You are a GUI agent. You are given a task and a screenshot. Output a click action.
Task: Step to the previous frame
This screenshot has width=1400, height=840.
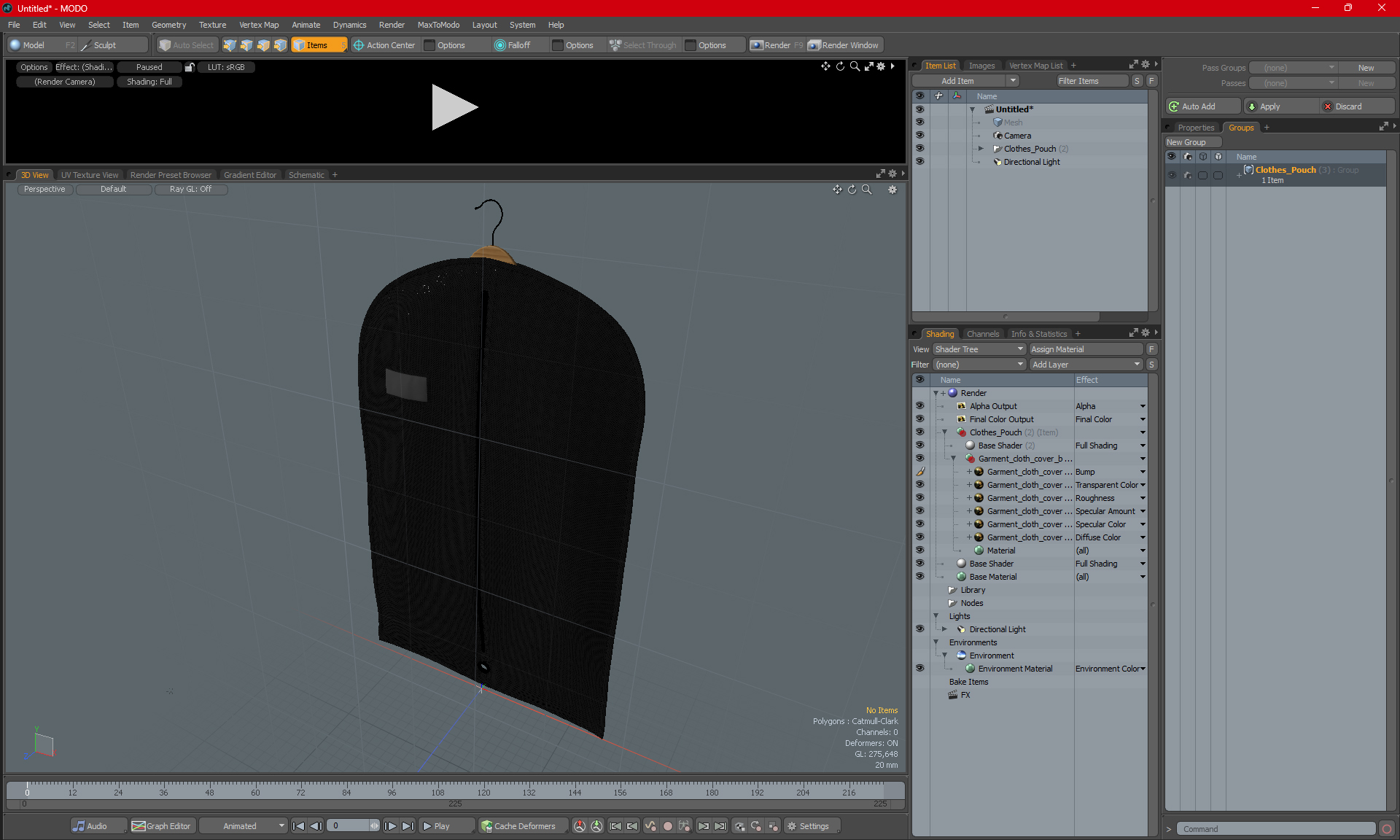pyautogui.click(x=316, y=826)
